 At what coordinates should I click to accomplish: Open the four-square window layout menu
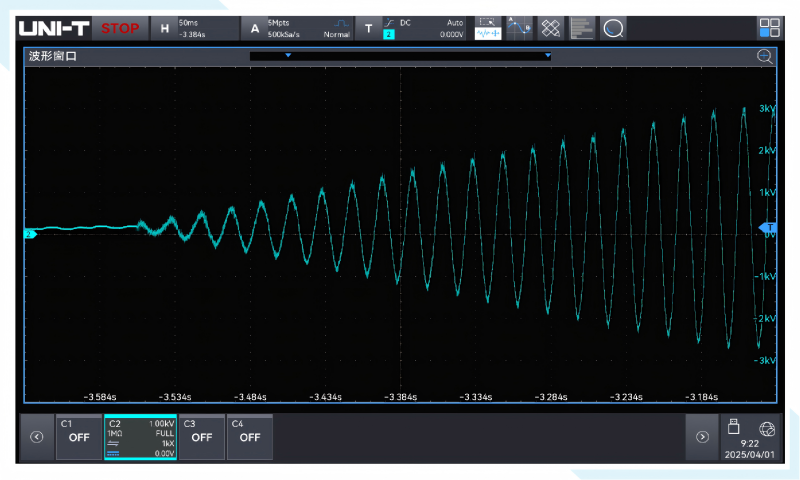click(x=769, y=28)
